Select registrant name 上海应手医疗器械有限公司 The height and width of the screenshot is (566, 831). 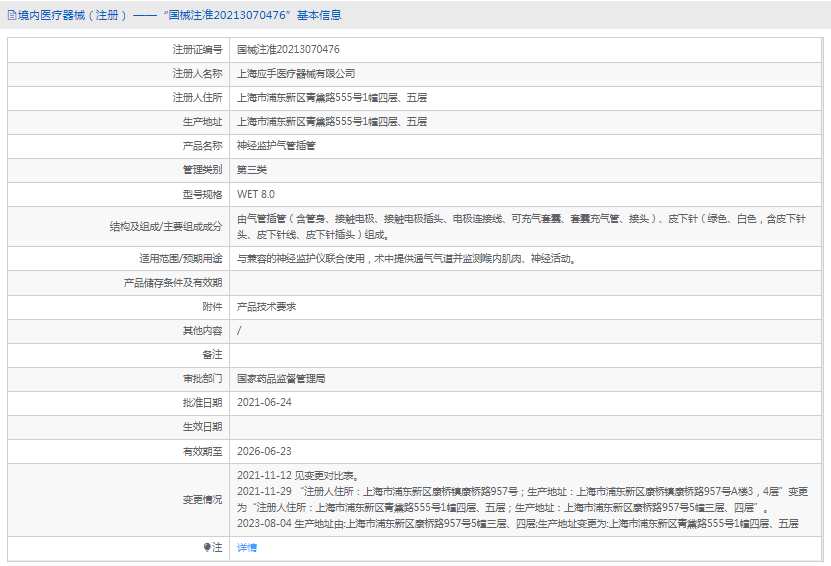296,74
